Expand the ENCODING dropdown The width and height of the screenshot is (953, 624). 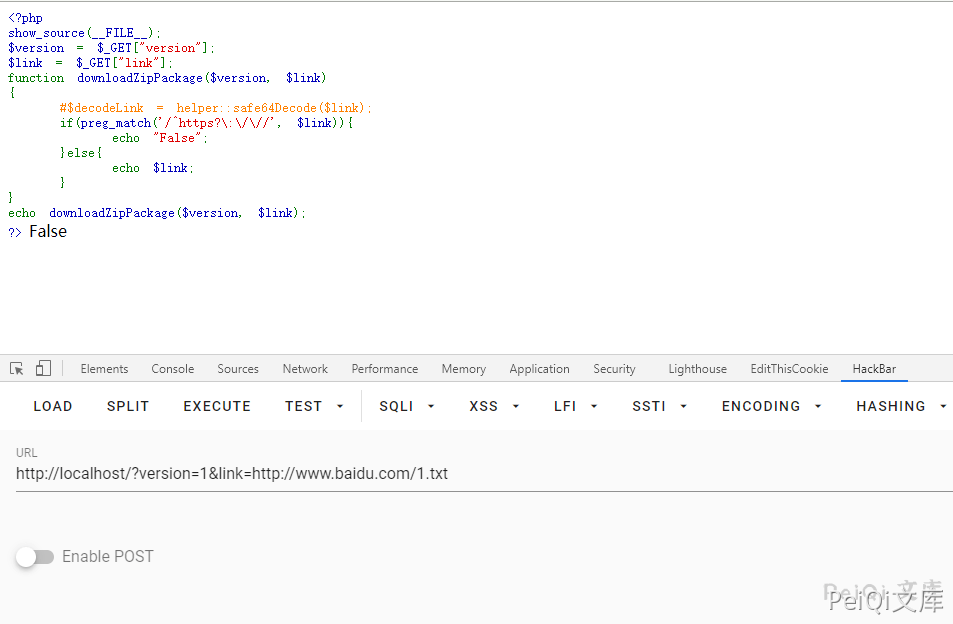tap(771, 407)
